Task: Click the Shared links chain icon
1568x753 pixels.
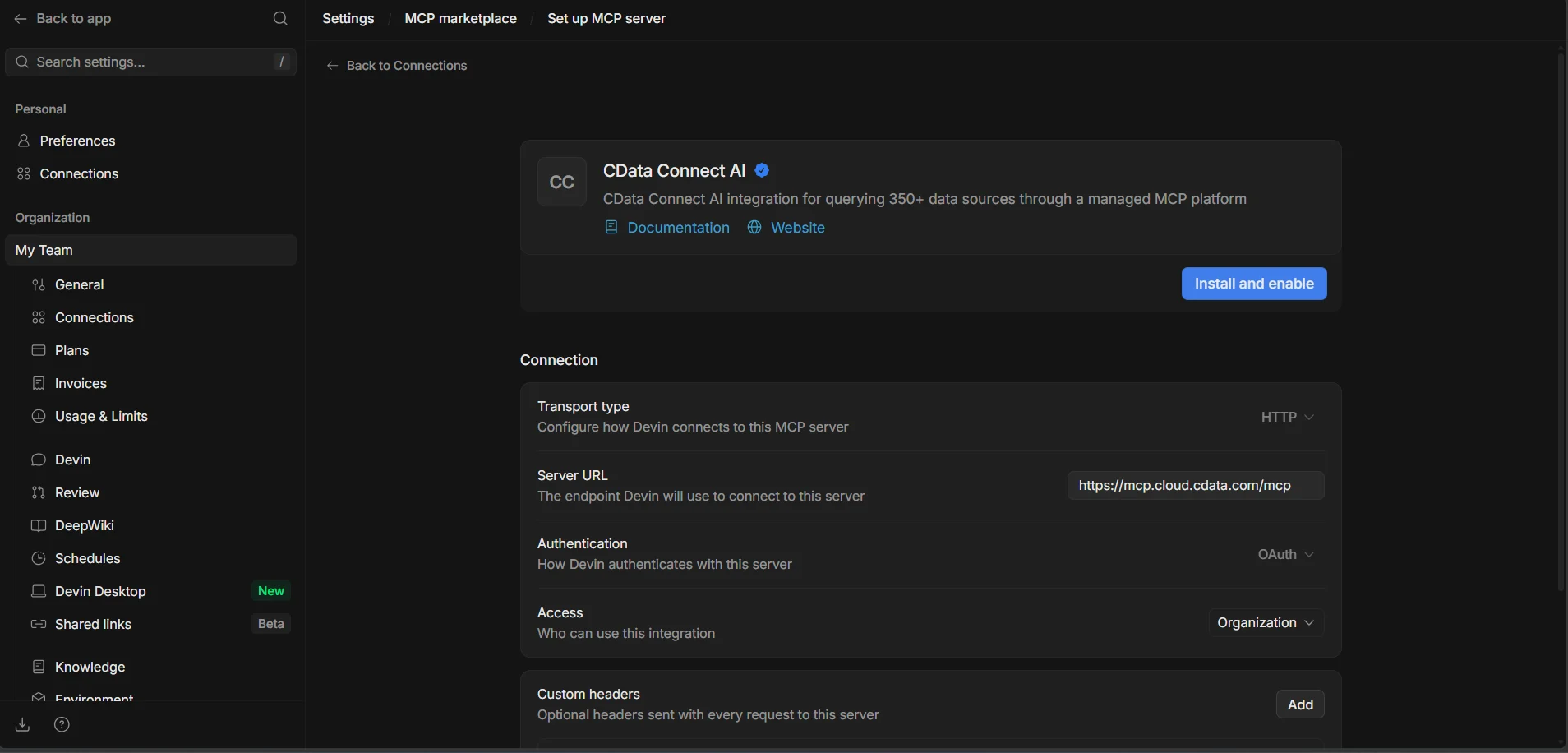Action: coord(38,624)
